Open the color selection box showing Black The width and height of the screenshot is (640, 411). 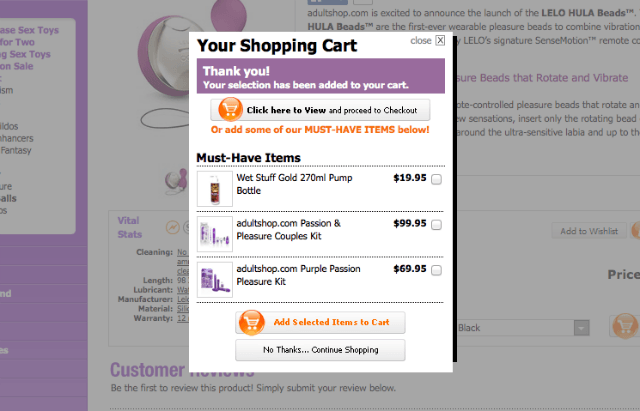pyautogui.click(x=515, y=328)
